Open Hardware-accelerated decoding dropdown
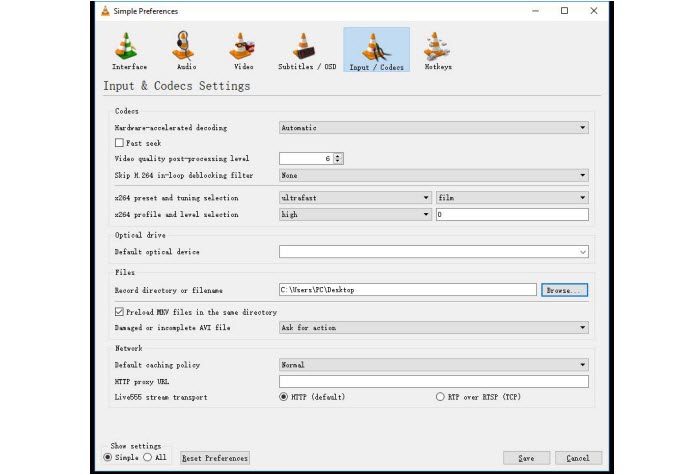700x475 pixels. (433, 128)
